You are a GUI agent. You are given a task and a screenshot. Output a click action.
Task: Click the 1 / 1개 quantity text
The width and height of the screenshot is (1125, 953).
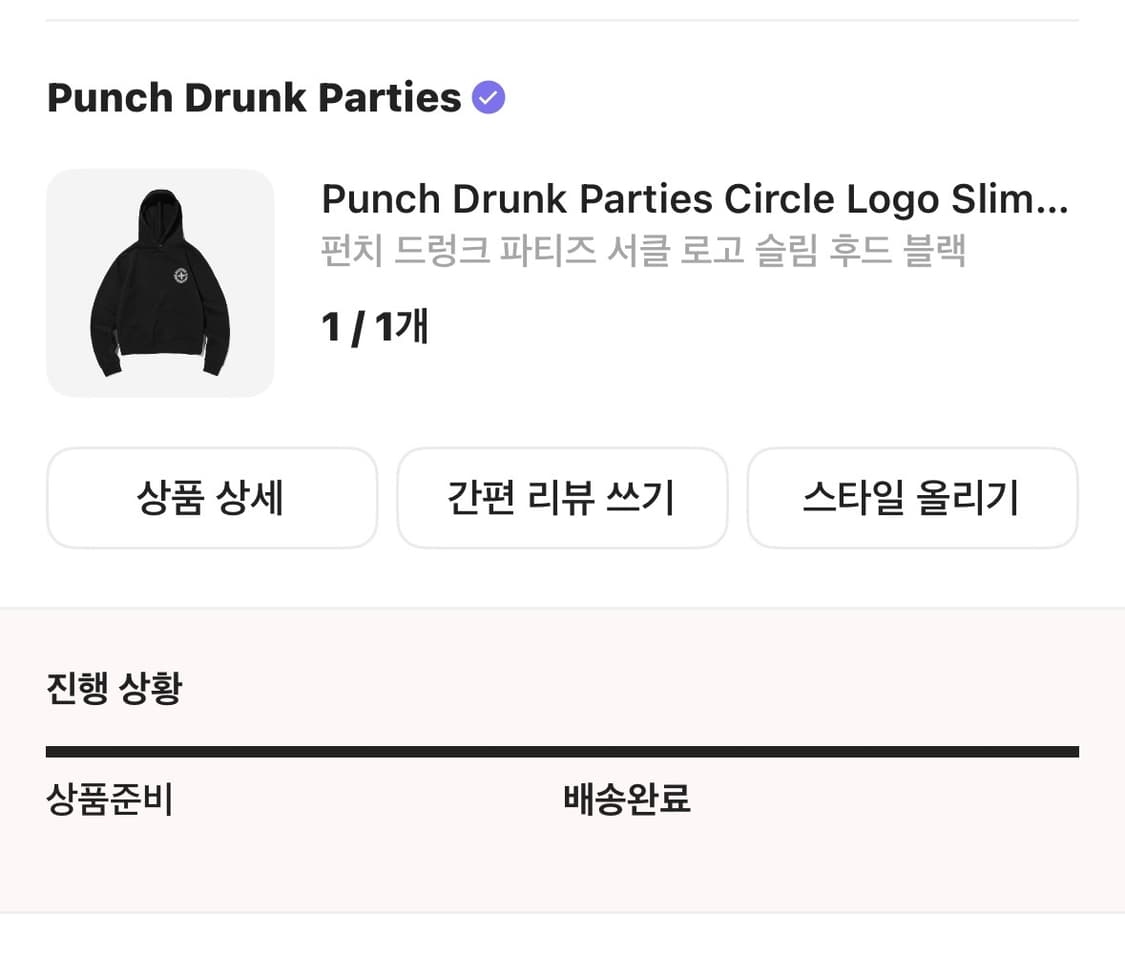tap(374, 325)
